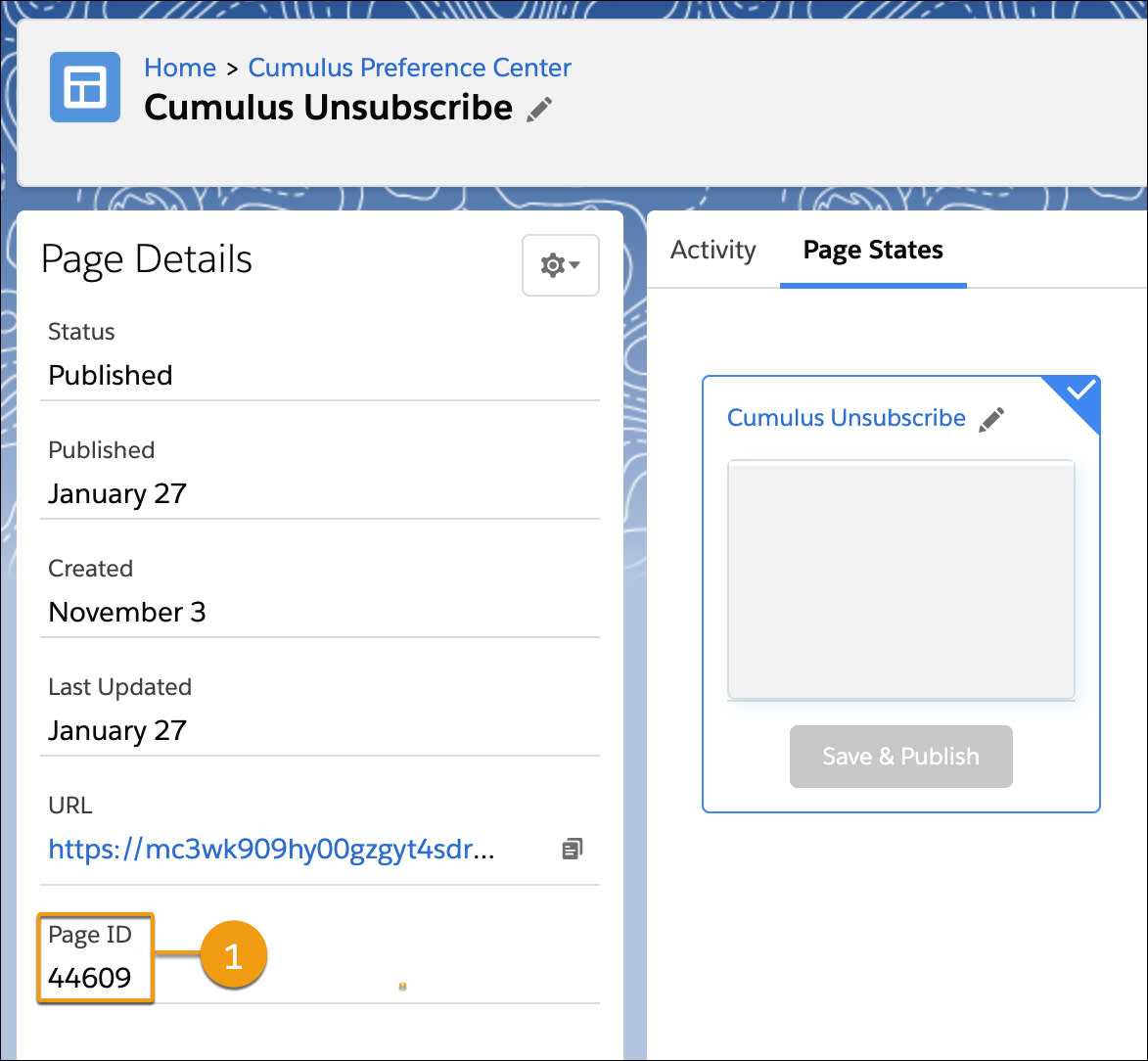
Task: Select the Last Updated January 27 field
Action: [117, 730]
